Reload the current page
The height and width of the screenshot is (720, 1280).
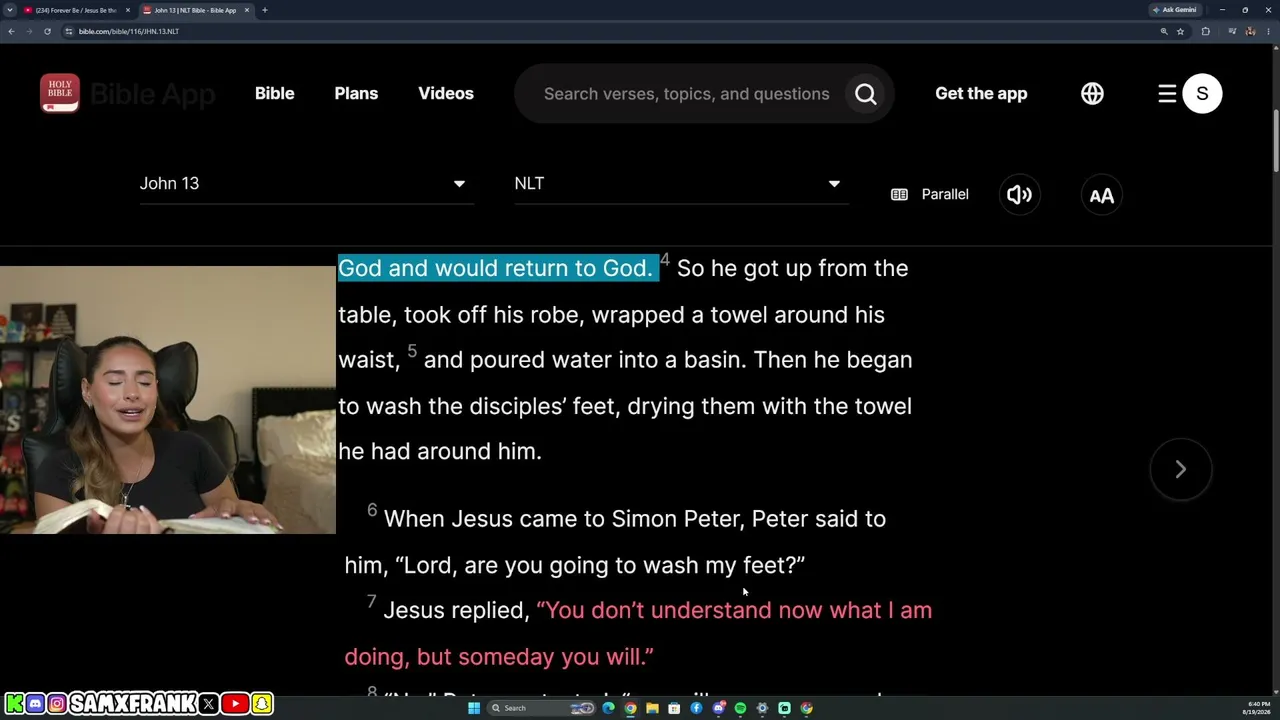pyautogui.click(x=47, y=31)
